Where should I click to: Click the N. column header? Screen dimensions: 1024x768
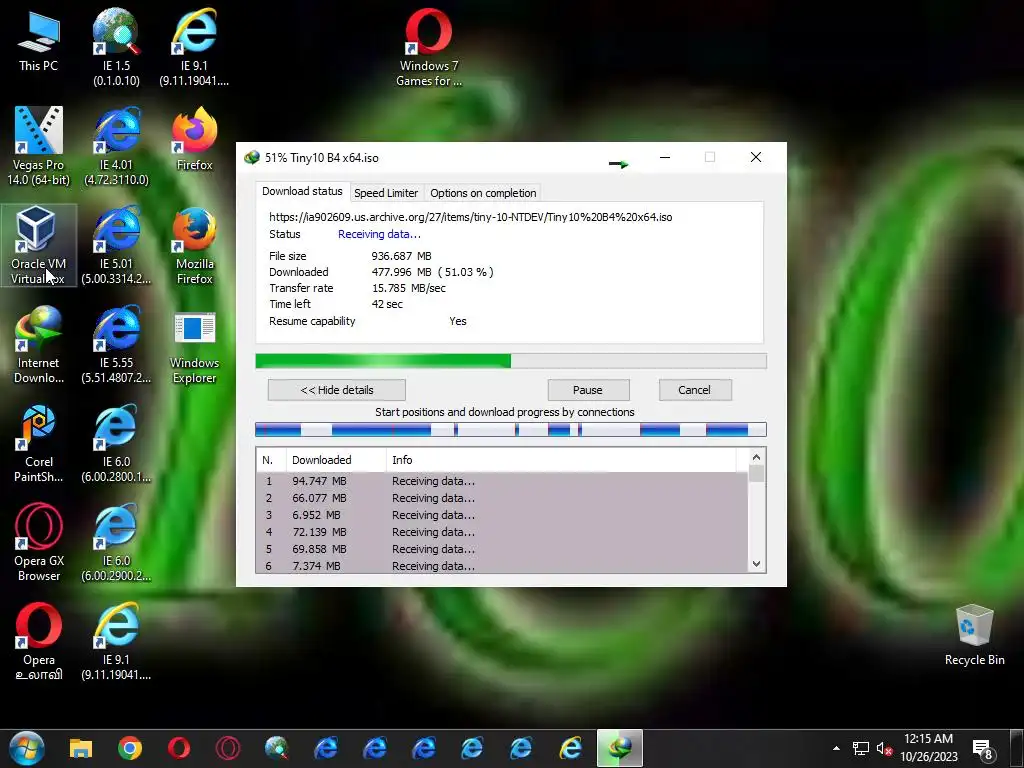coord(271,460)
